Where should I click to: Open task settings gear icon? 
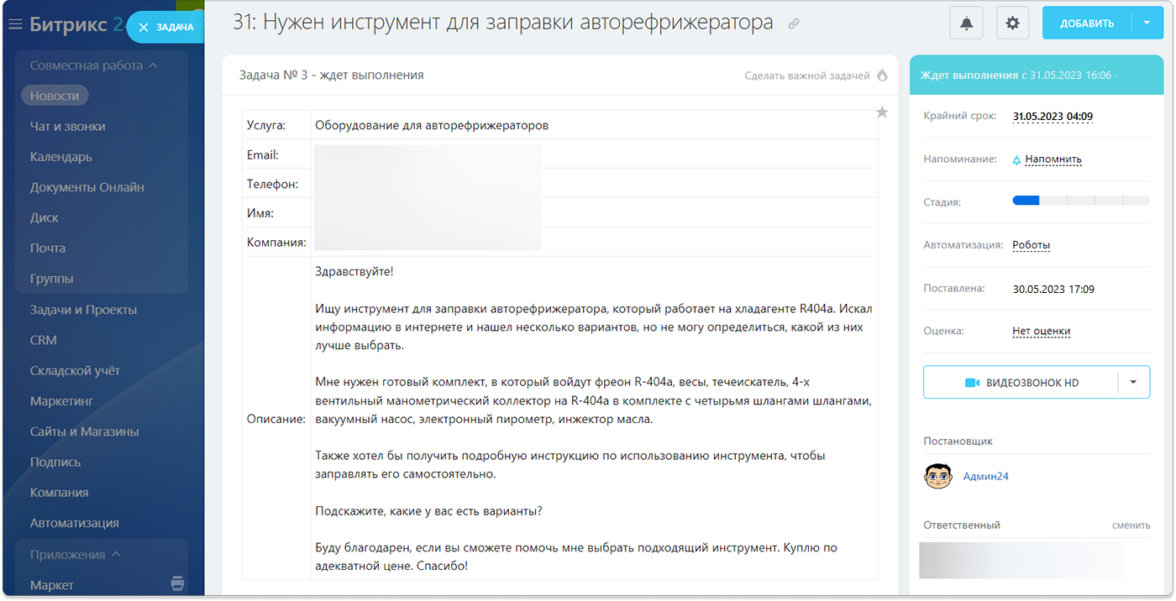pos(1012,23)
